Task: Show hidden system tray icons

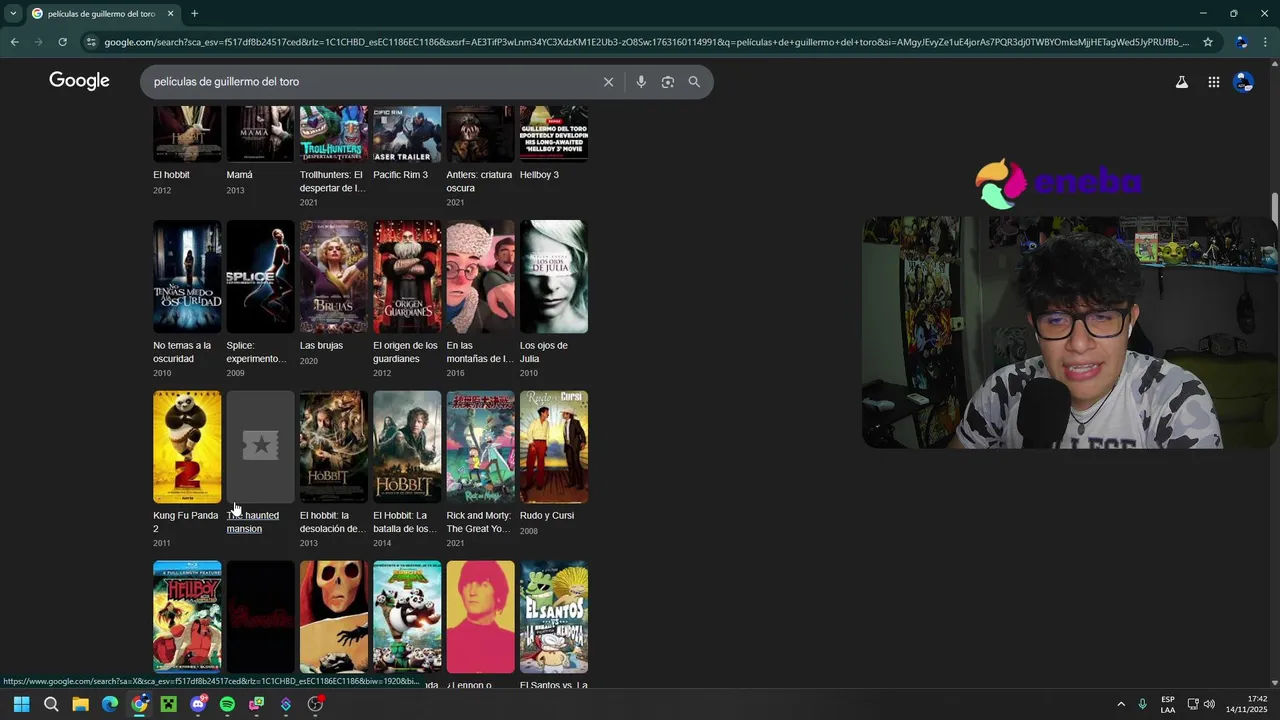Action: click(1120, 704)
